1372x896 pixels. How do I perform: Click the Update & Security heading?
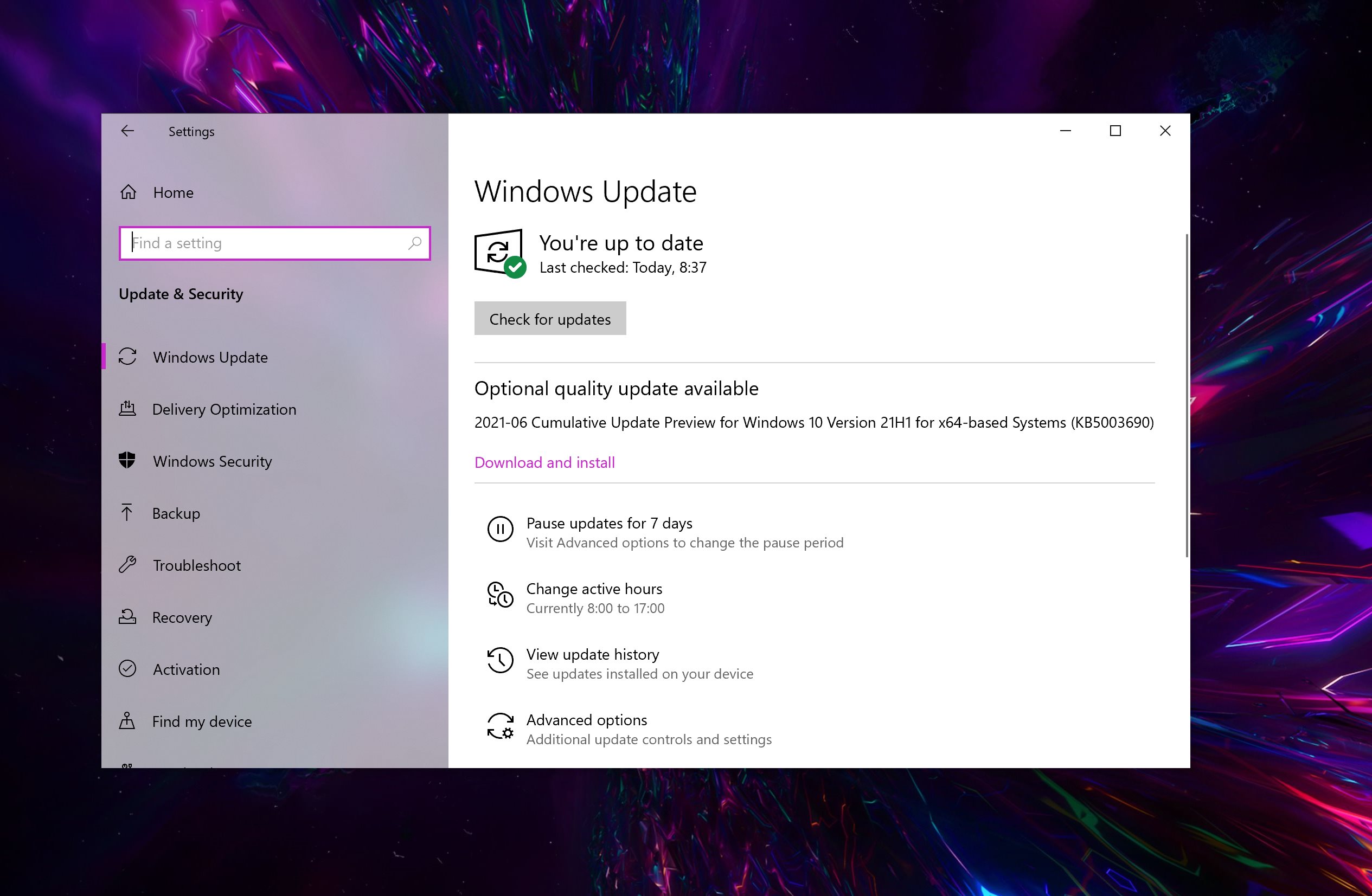[x=181, y=294]
